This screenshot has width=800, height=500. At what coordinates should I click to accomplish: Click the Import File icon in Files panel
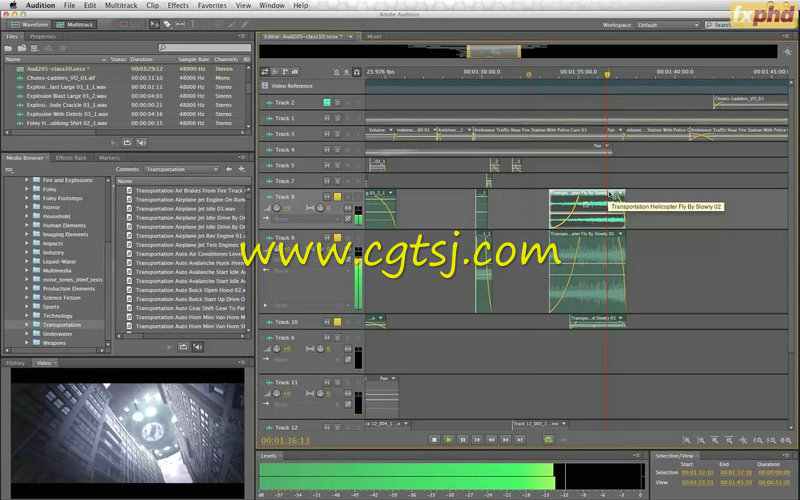(x=21, y=48)
